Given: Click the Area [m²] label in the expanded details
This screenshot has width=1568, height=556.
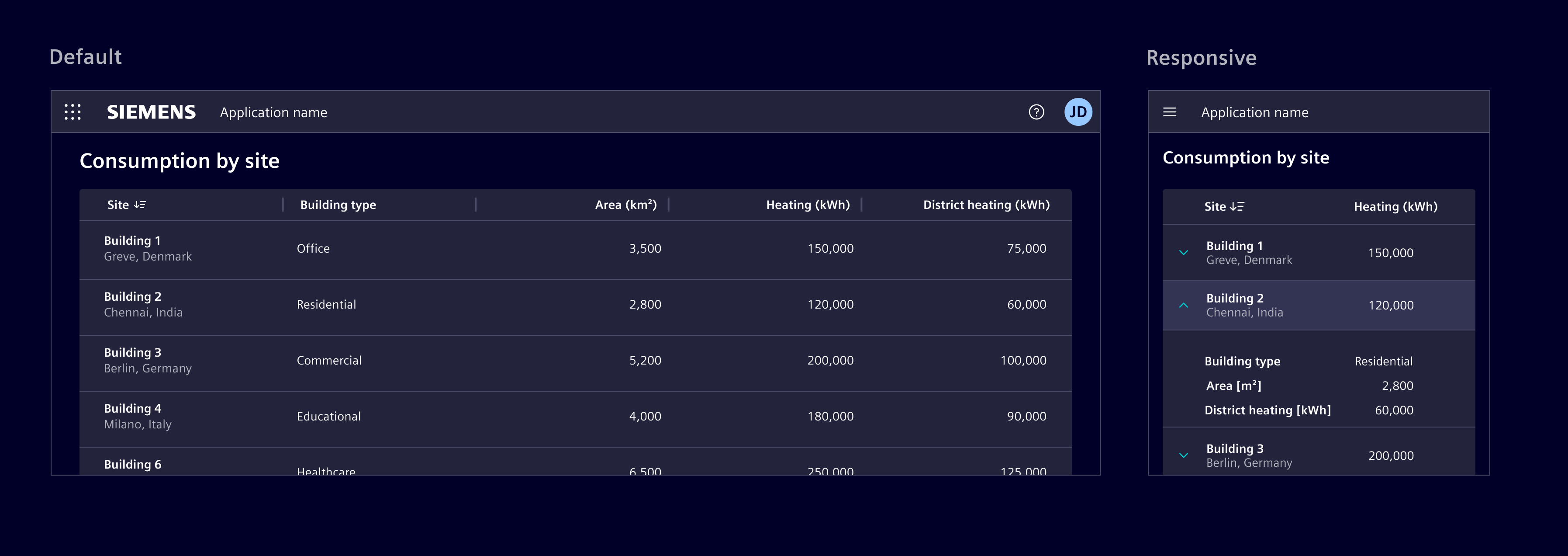Looking at the screenshot, I should coord(1234,386).
